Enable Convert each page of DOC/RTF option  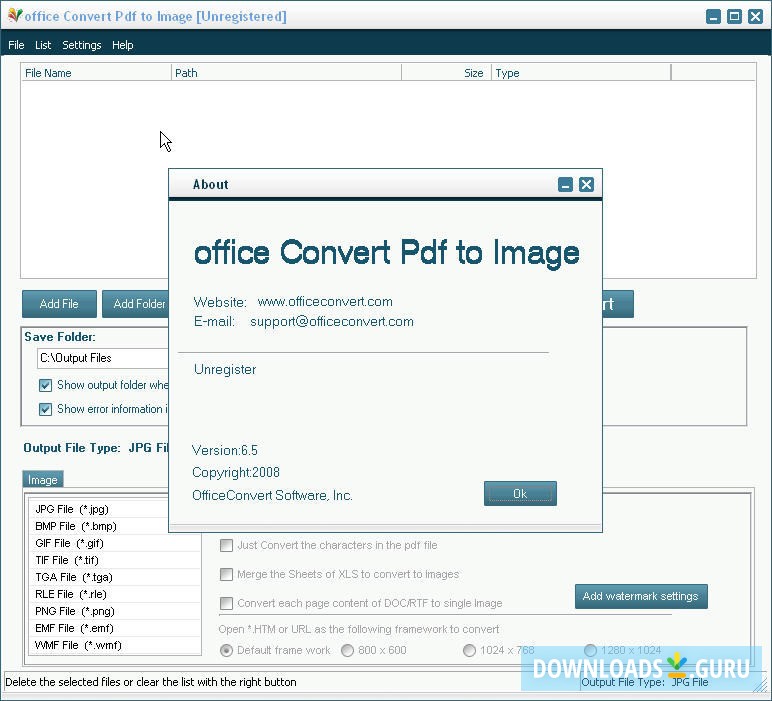(226, 603)
